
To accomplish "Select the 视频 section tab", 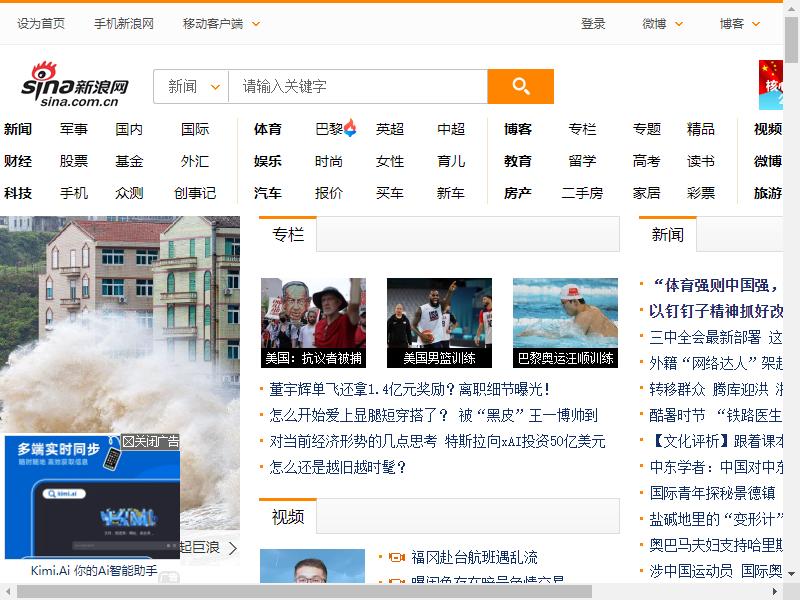I will click(288, 517).
